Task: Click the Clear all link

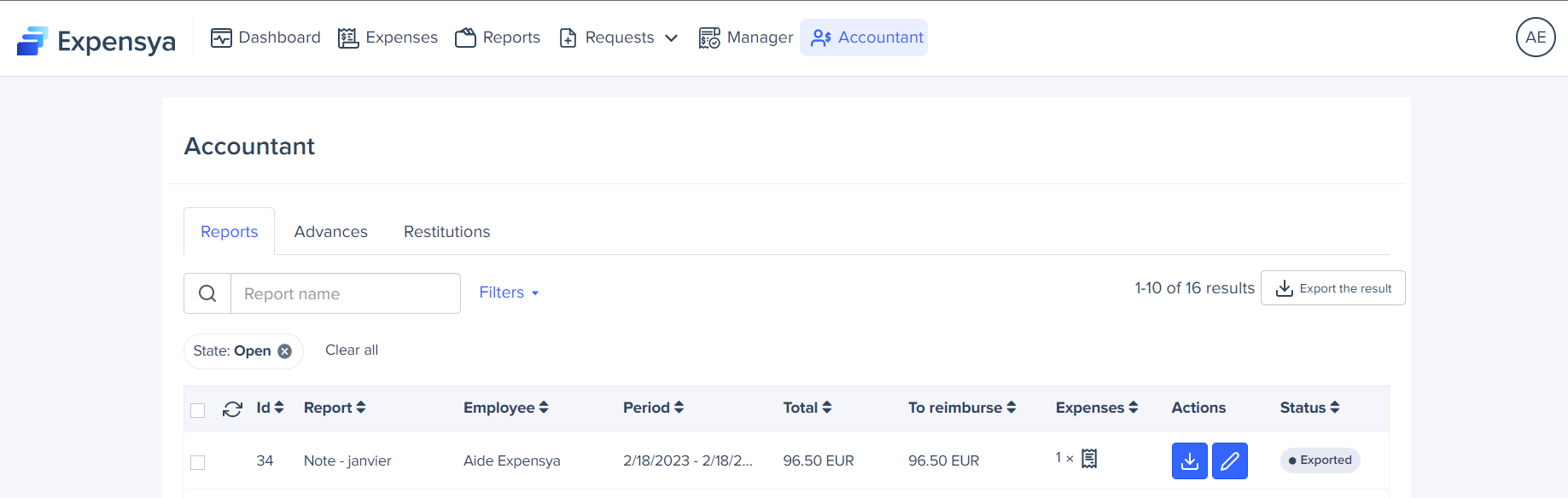Action: [x=351, y=350]
